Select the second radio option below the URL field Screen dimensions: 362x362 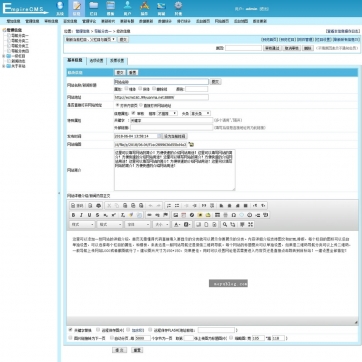(141, 105)
